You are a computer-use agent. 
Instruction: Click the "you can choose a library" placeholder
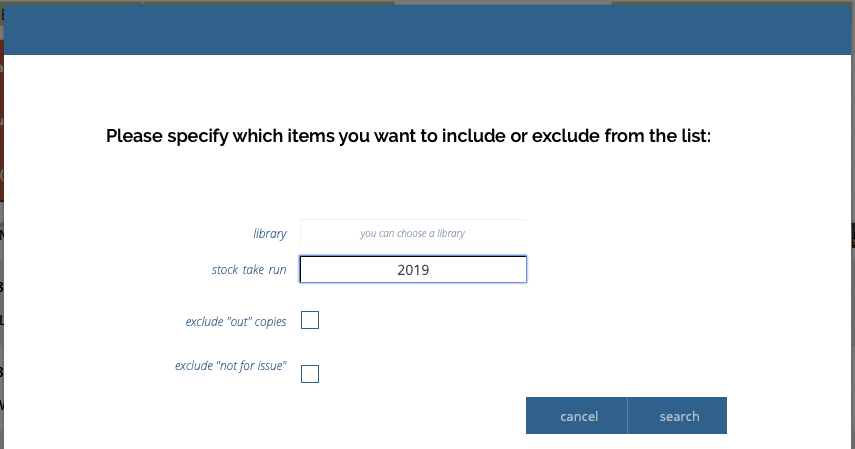coord(412,233)
